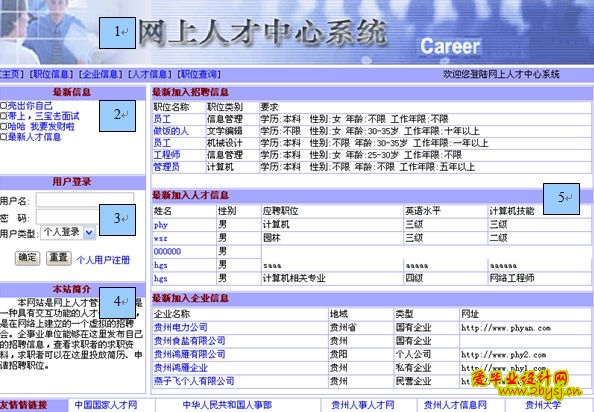Visit the 贵州人事人才网 friendly link
Screen dimensions: 594x412
363,405
